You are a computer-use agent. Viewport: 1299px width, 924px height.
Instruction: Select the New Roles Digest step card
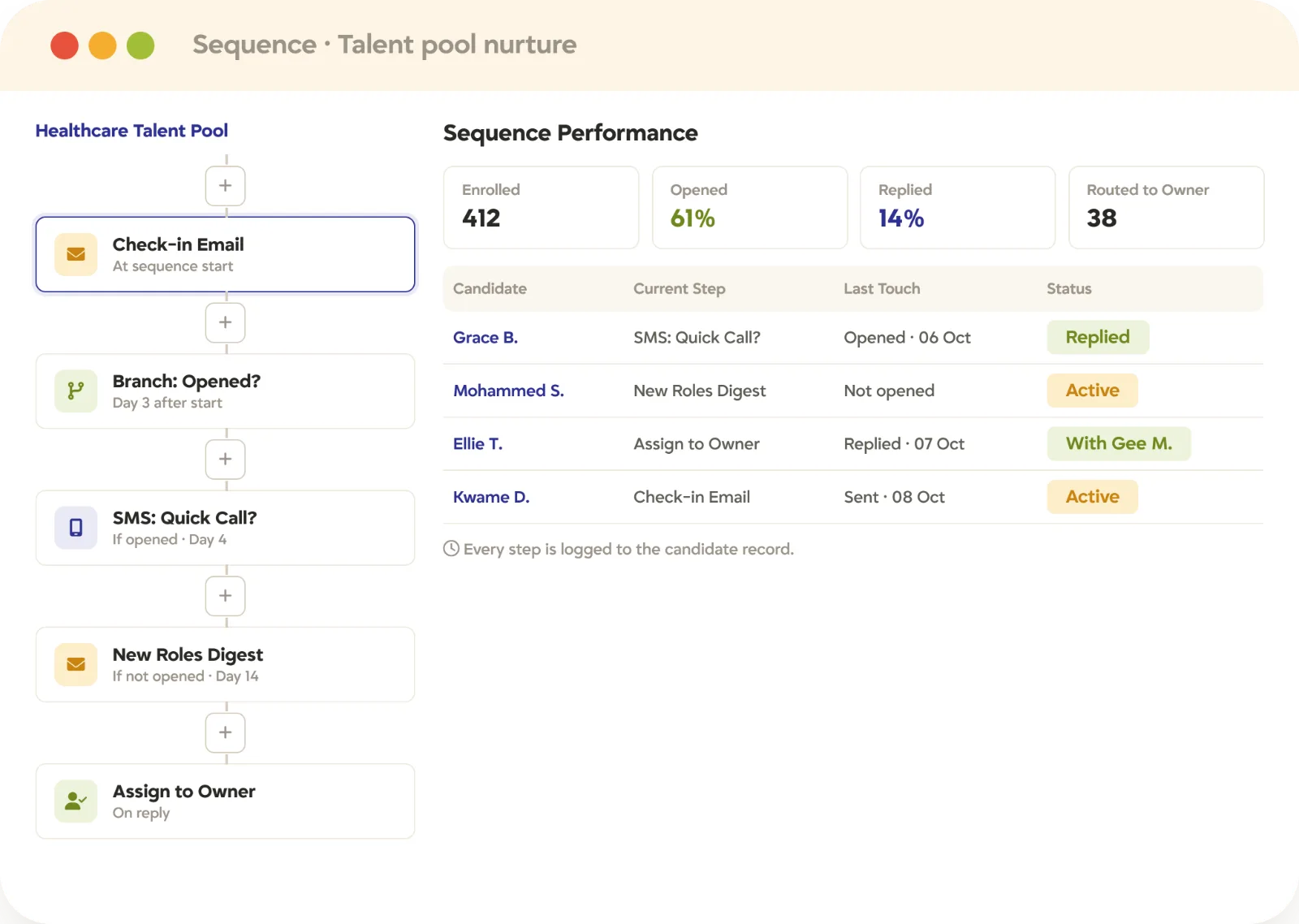(x=225, y=664)
